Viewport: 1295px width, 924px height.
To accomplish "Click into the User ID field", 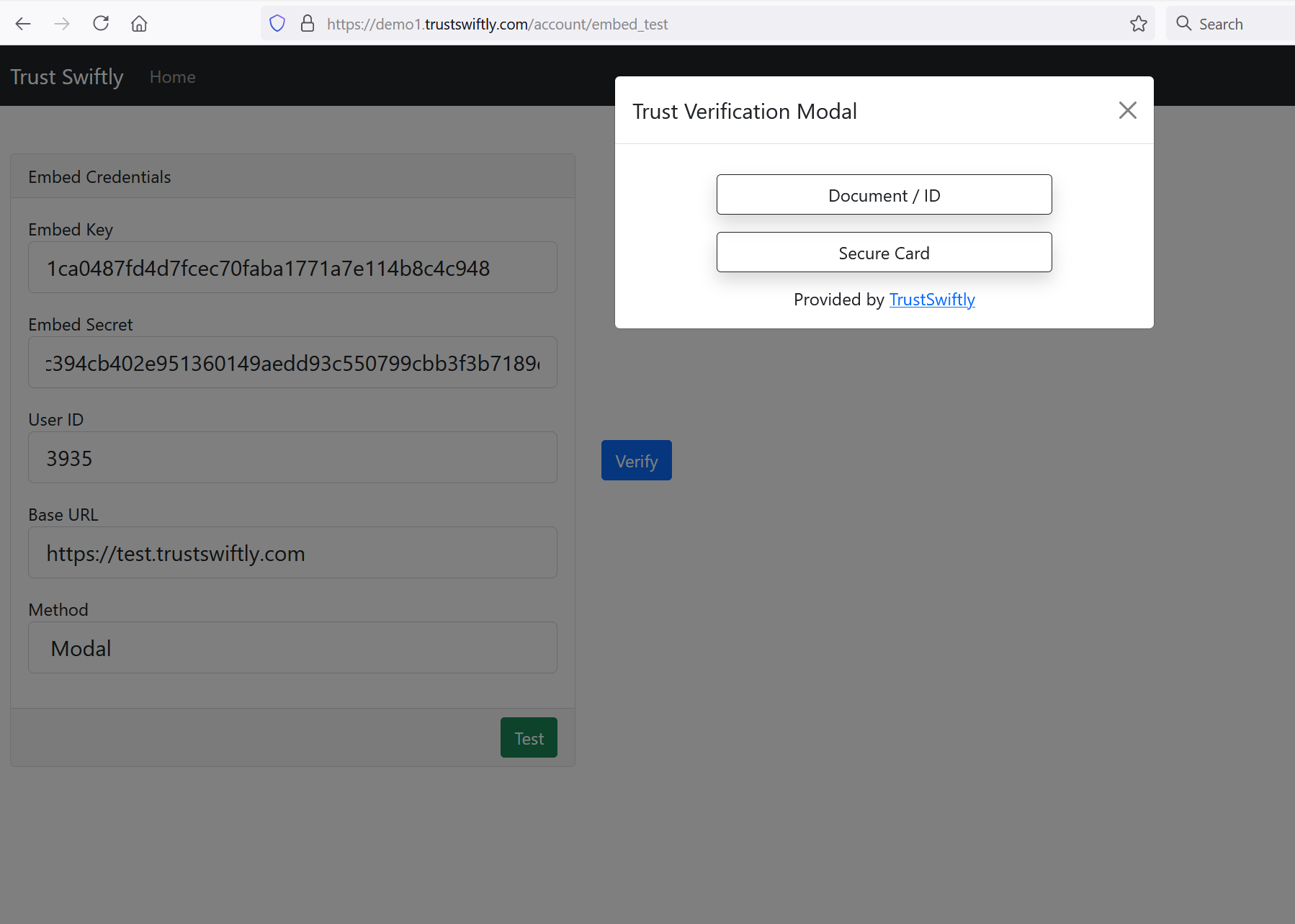I will pos(292,457).
